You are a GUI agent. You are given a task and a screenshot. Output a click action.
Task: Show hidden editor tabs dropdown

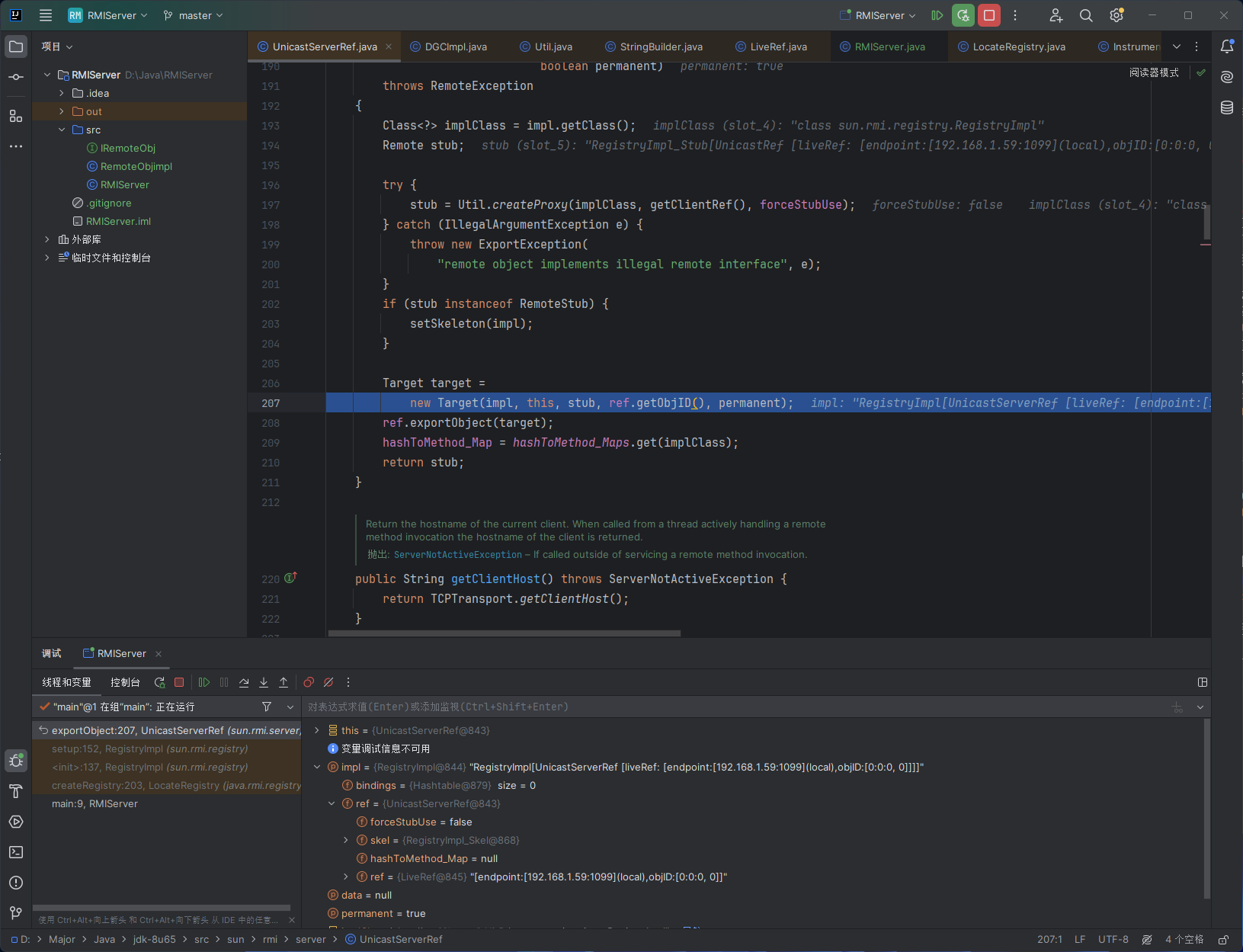point(1177,46)
